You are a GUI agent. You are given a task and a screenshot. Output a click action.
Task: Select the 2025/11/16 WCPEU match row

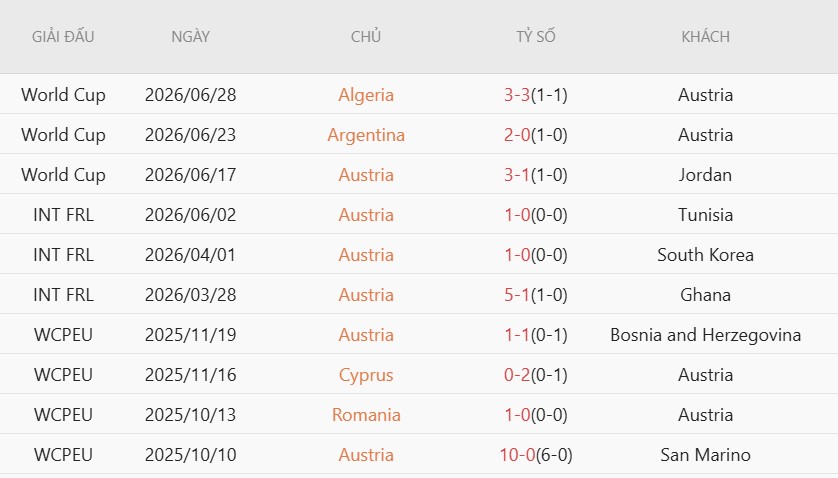click(419, 374)
